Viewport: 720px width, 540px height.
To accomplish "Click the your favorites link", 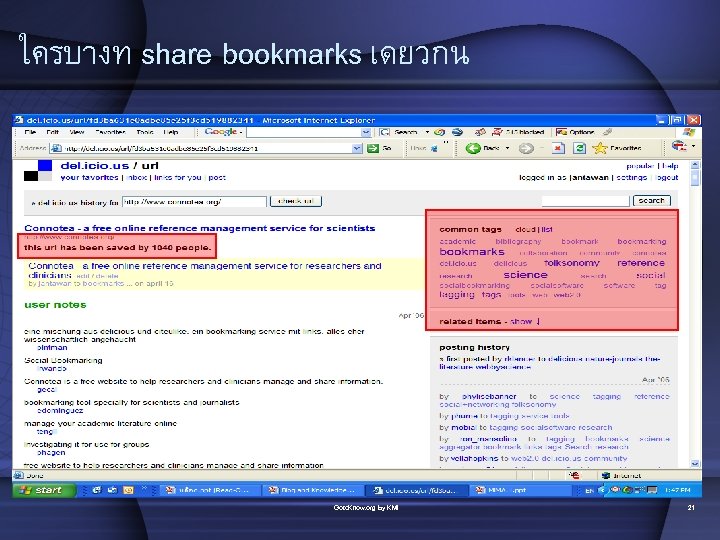I will (90, 177).
